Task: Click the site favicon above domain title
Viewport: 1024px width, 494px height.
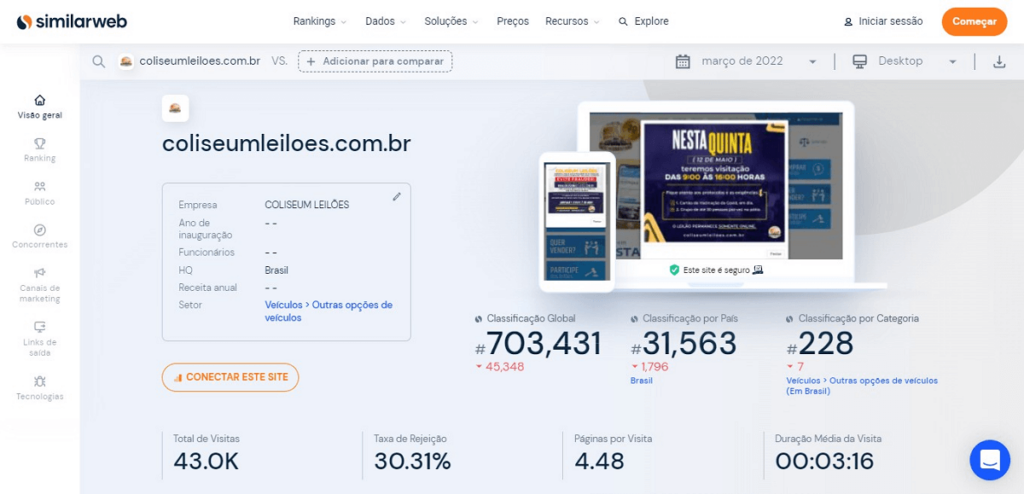Action: point(175,108)
